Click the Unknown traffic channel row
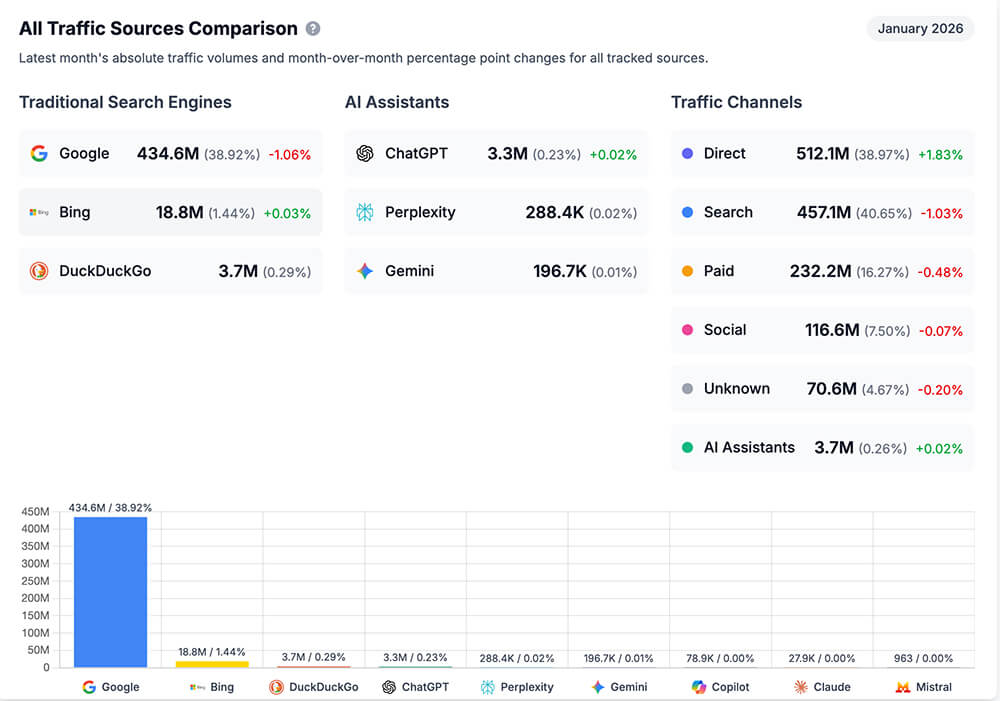 tap(822, 389)
